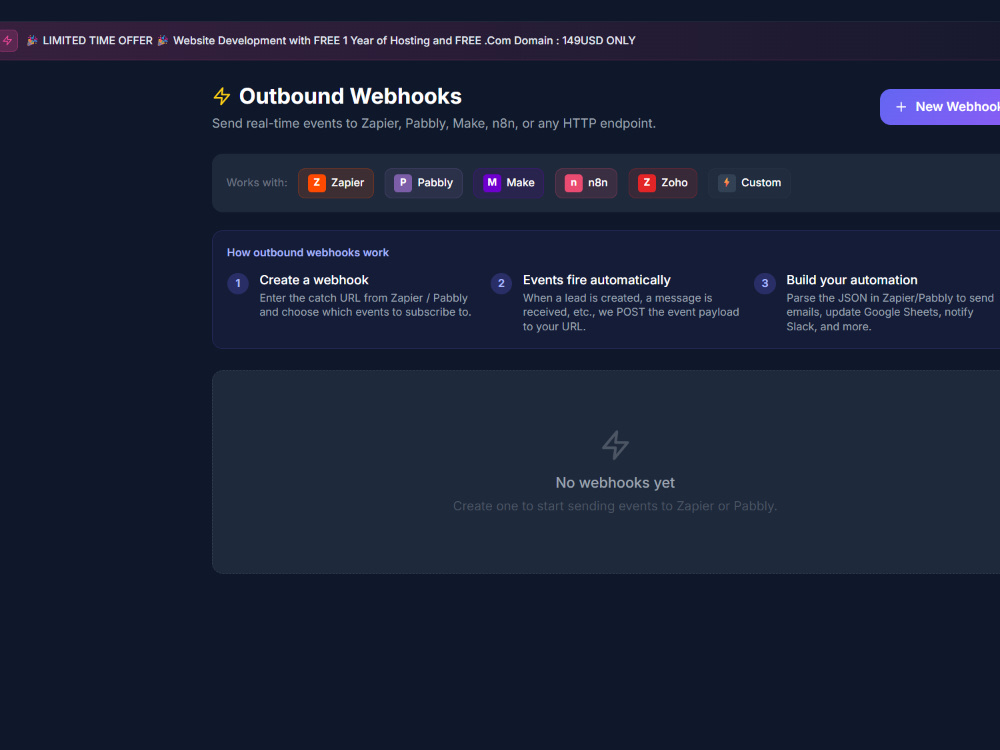Select the Make integration chip

tap(509, 183)
